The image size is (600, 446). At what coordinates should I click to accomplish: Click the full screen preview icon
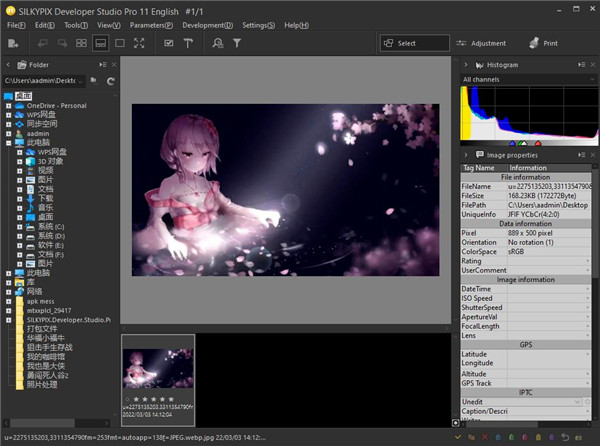139,43
